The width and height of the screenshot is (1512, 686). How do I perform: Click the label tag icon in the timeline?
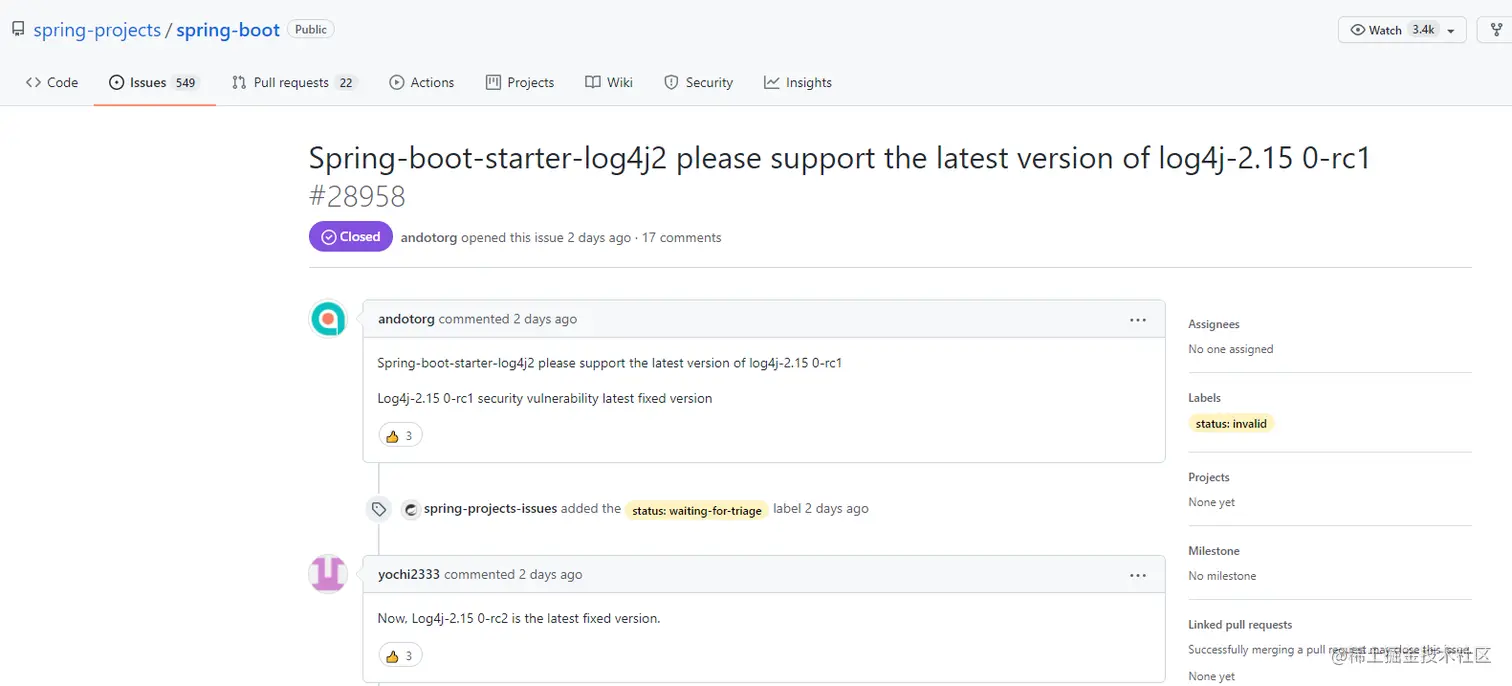click(378, 508)
